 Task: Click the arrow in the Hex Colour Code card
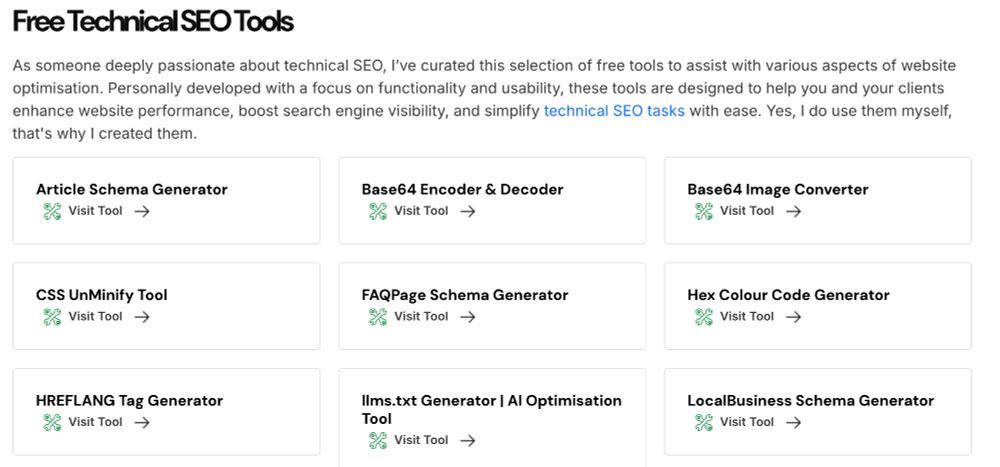pyautogui.click(x=793, y=316)
